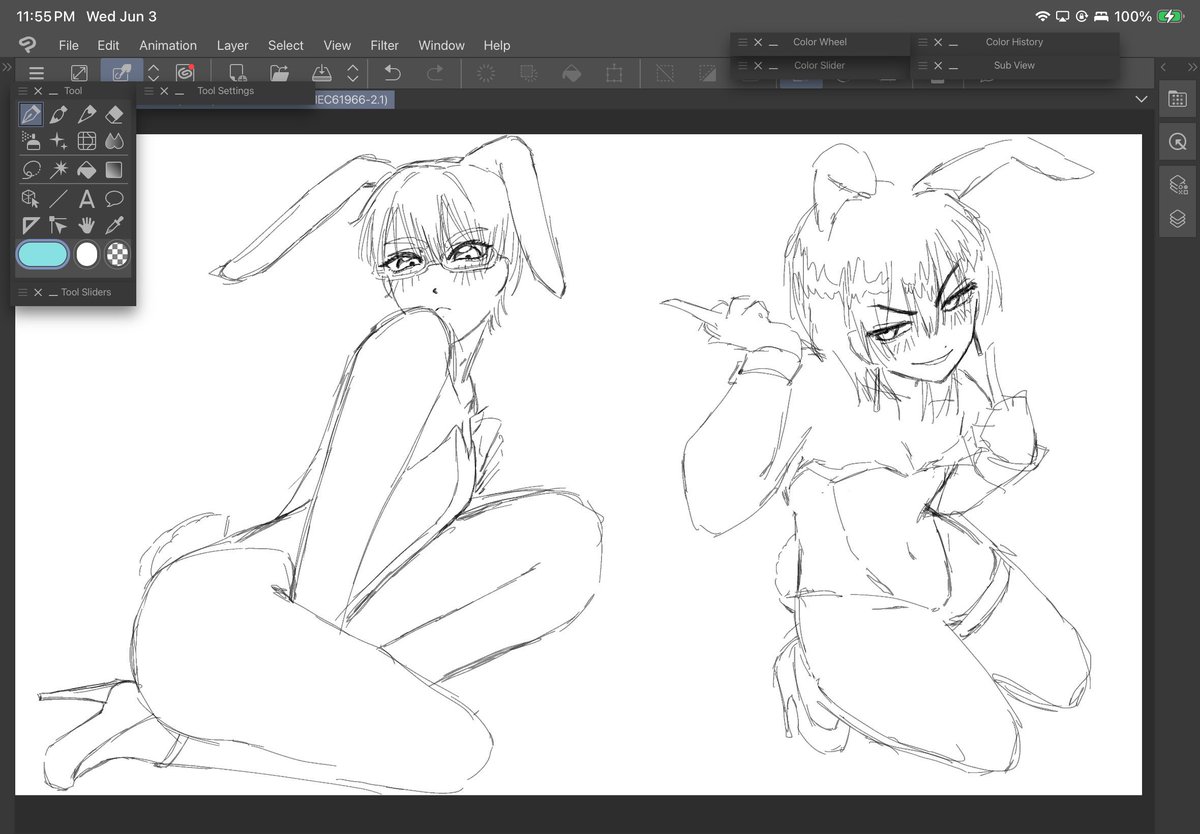Open the Filter menu
Screen dimensions: 1200x834
pyautogui.click(x=384, y=45)
